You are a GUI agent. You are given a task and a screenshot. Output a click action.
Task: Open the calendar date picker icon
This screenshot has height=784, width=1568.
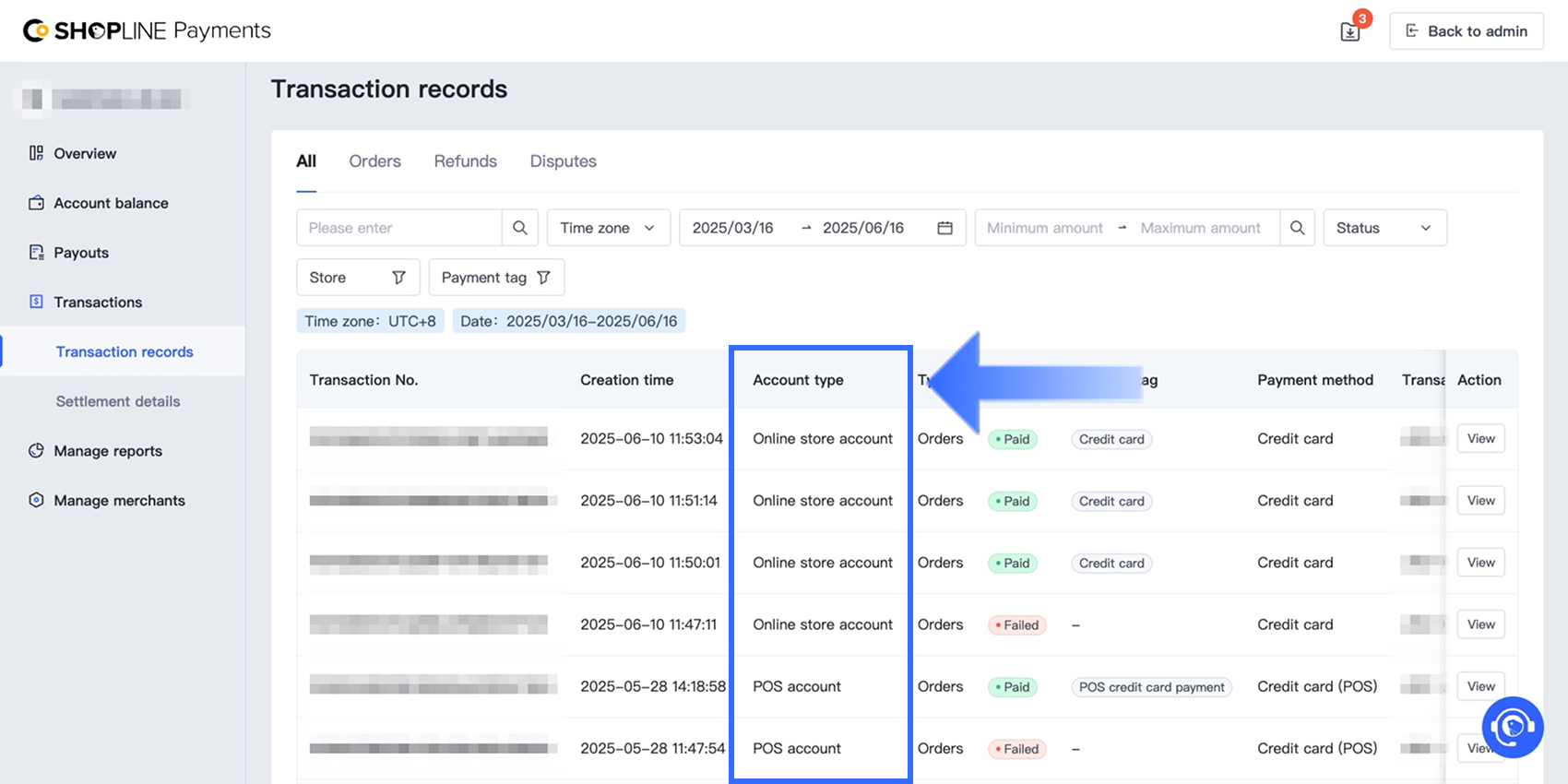944,228
